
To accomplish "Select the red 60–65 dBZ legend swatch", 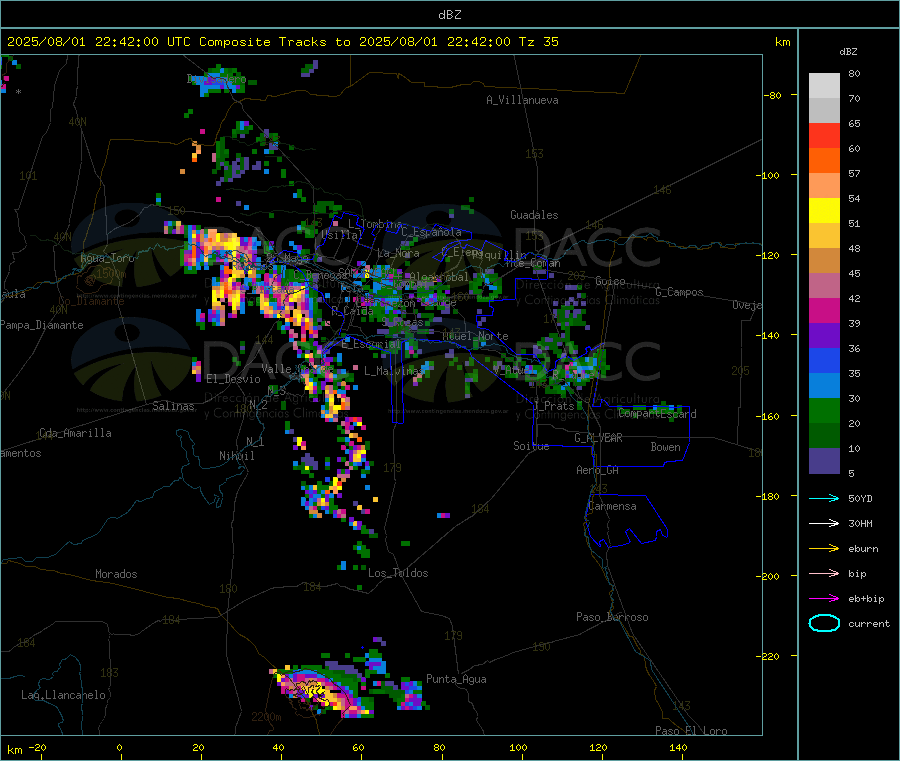I will 824,135.
